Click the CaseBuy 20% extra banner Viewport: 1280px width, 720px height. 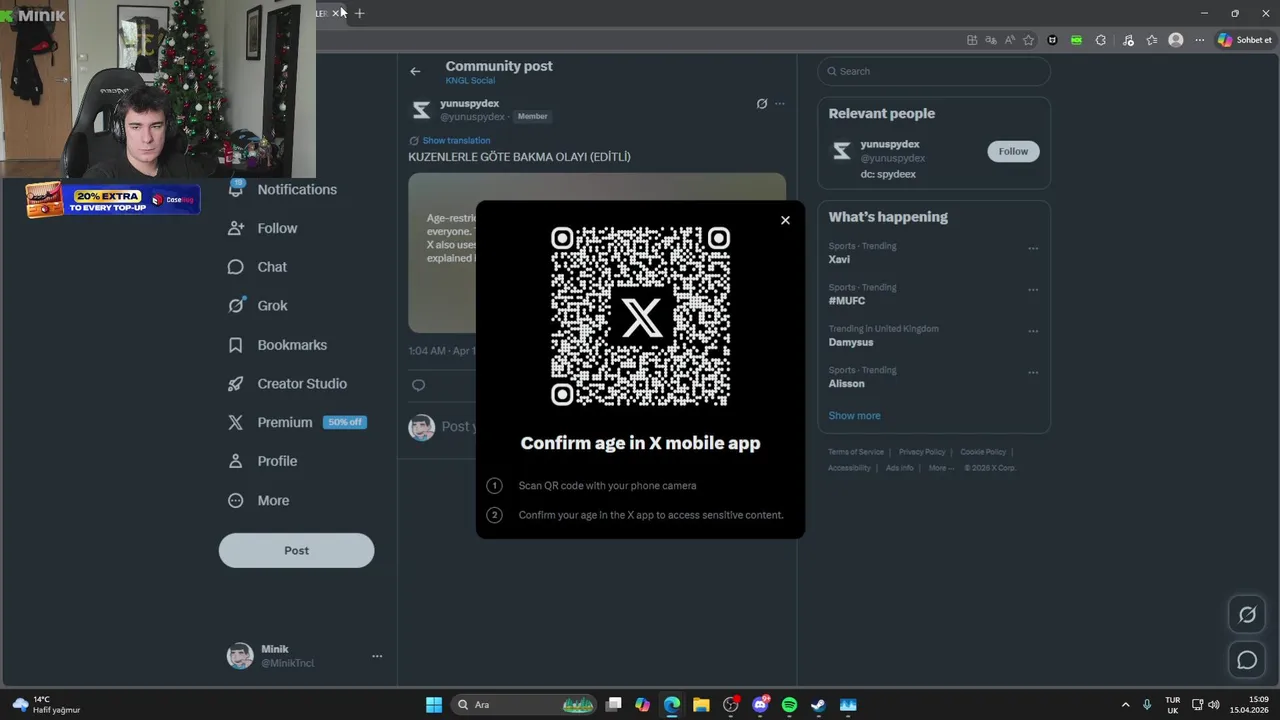(113, 200)
